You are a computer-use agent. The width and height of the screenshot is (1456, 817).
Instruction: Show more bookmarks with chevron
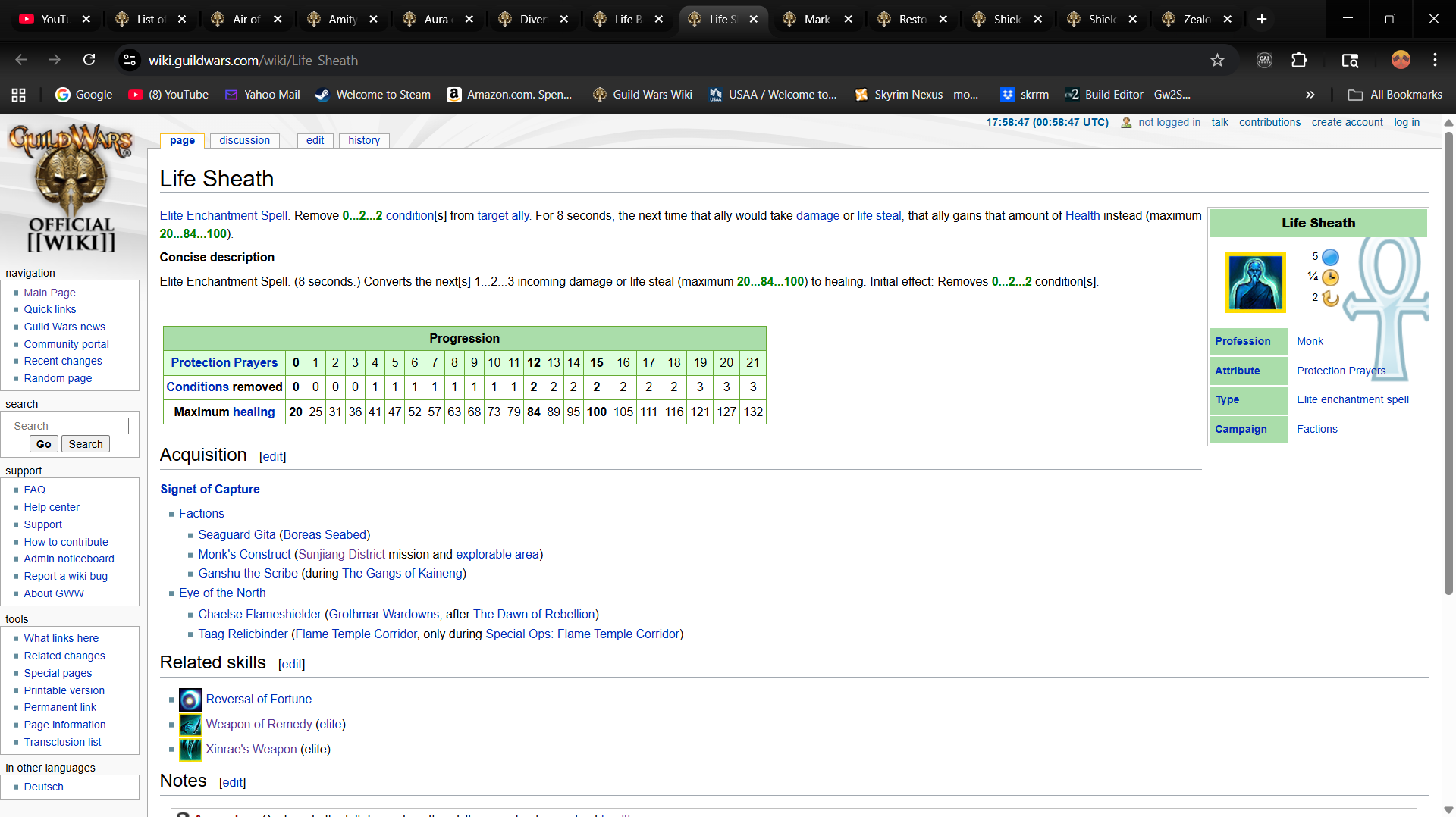click(x=1310, y=95)
